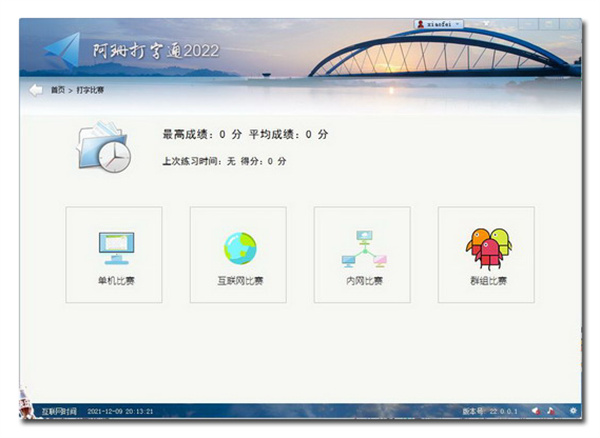The width and height of the screenshot is (600, 438).
Task: Click the 阿珊打字通2022 title text
Action: (156, 51)
